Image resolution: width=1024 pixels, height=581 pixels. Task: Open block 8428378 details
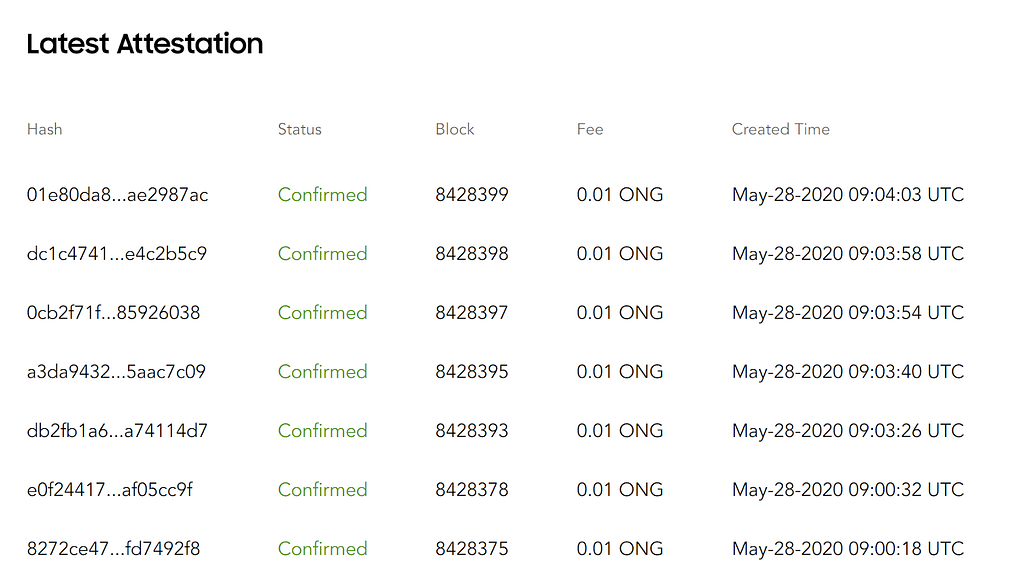coord(471,490)
